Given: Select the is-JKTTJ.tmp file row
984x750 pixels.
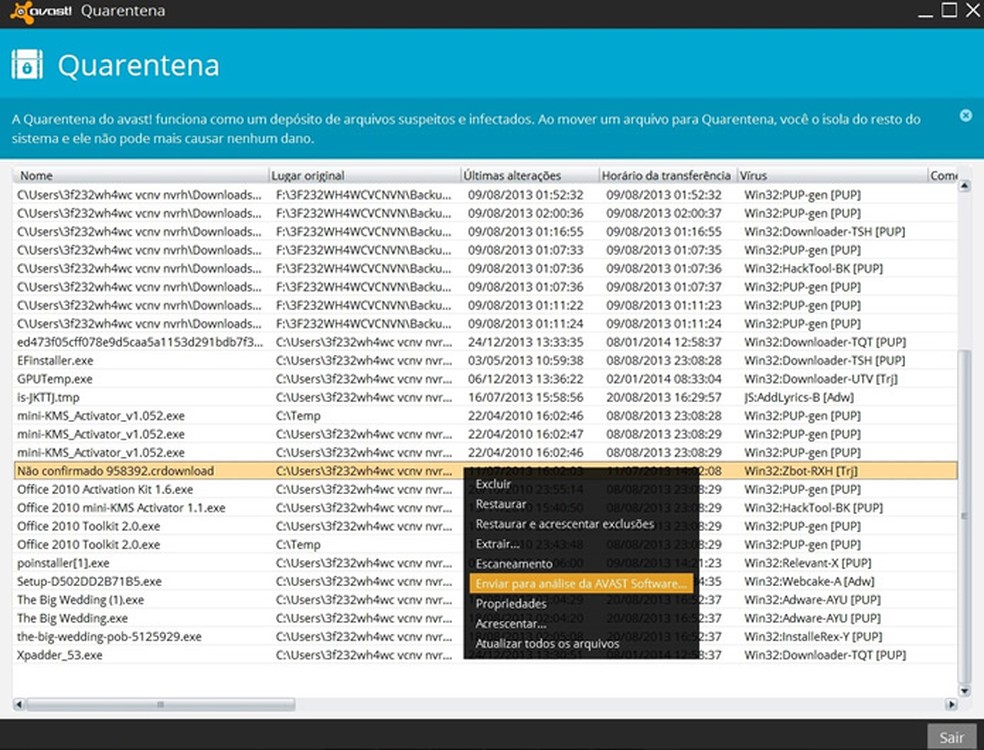Looking at the screenshot, I should (x=485, y=397).
